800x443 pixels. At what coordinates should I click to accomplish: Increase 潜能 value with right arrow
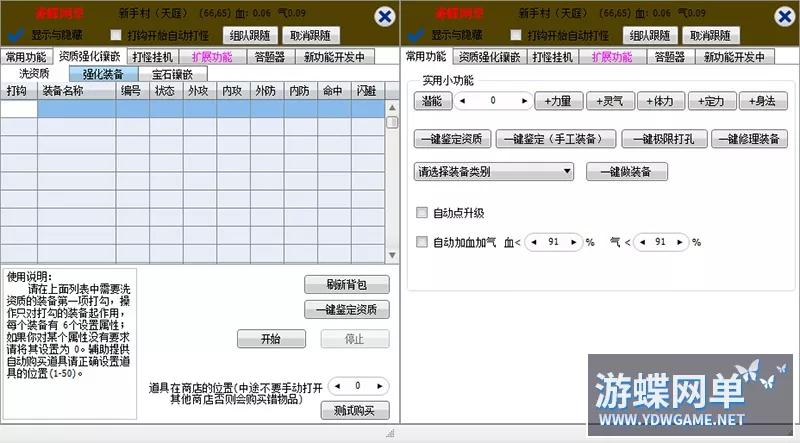pyautogui.click(x=524, y=101)
